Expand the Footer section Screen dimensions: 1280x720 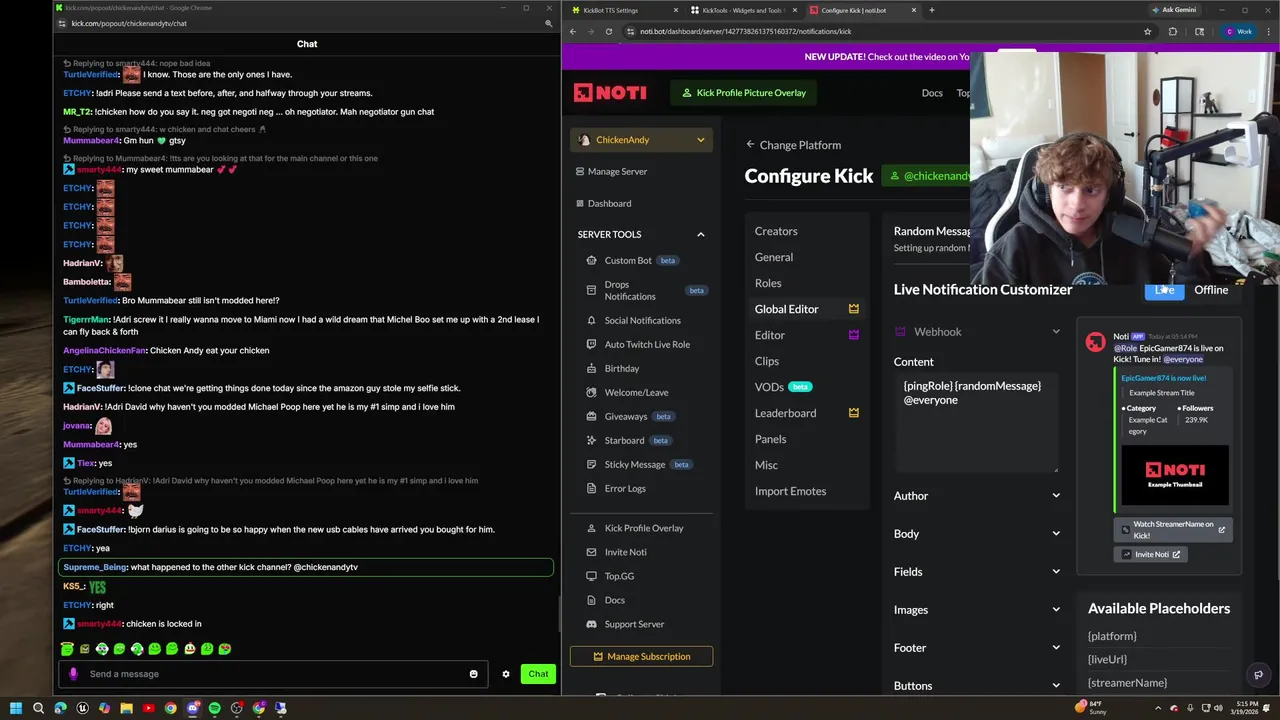[977, 648]
